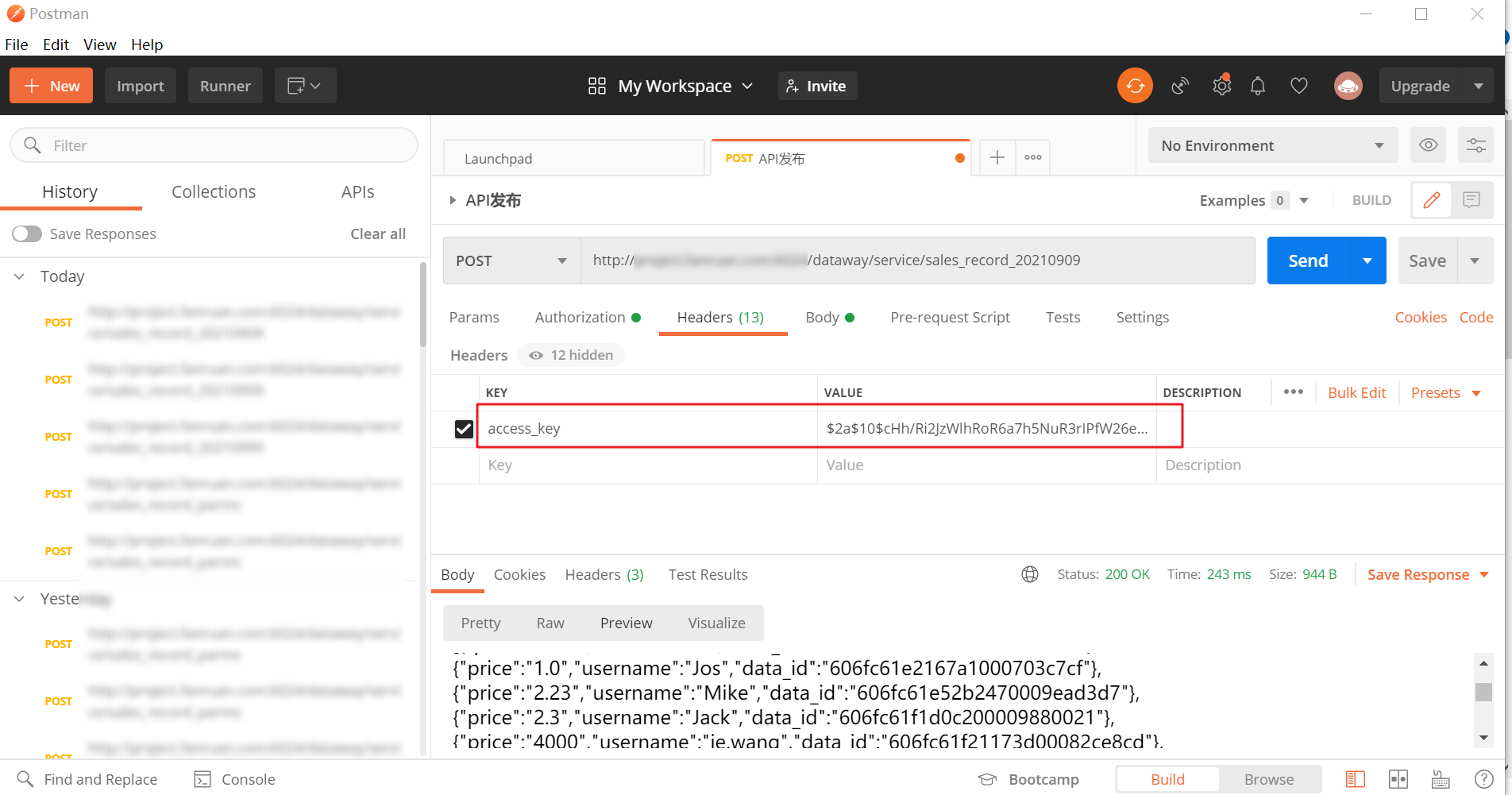1512x795 pixels.
Task: Expand the Send button dropdown arrow
Action: pyautogui.click(x=1367, y=260)
